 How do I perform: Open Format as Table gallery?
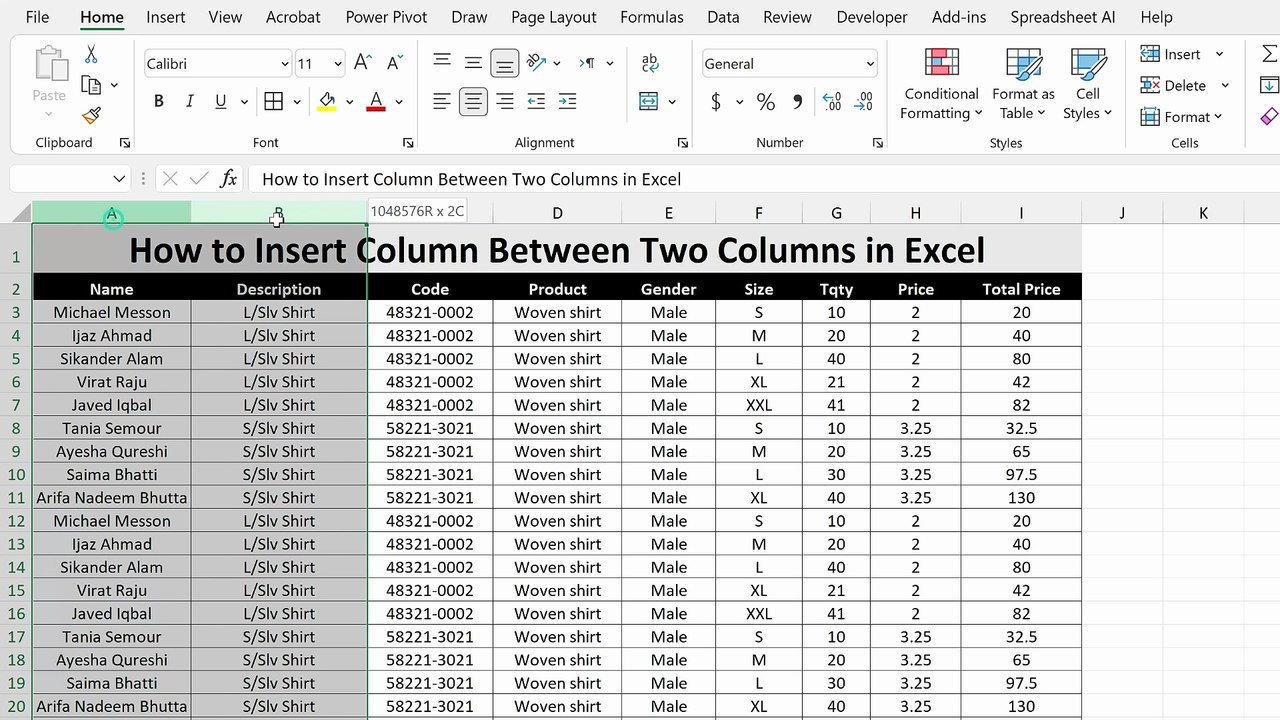pyautogui.click(x=1023, y=84)
